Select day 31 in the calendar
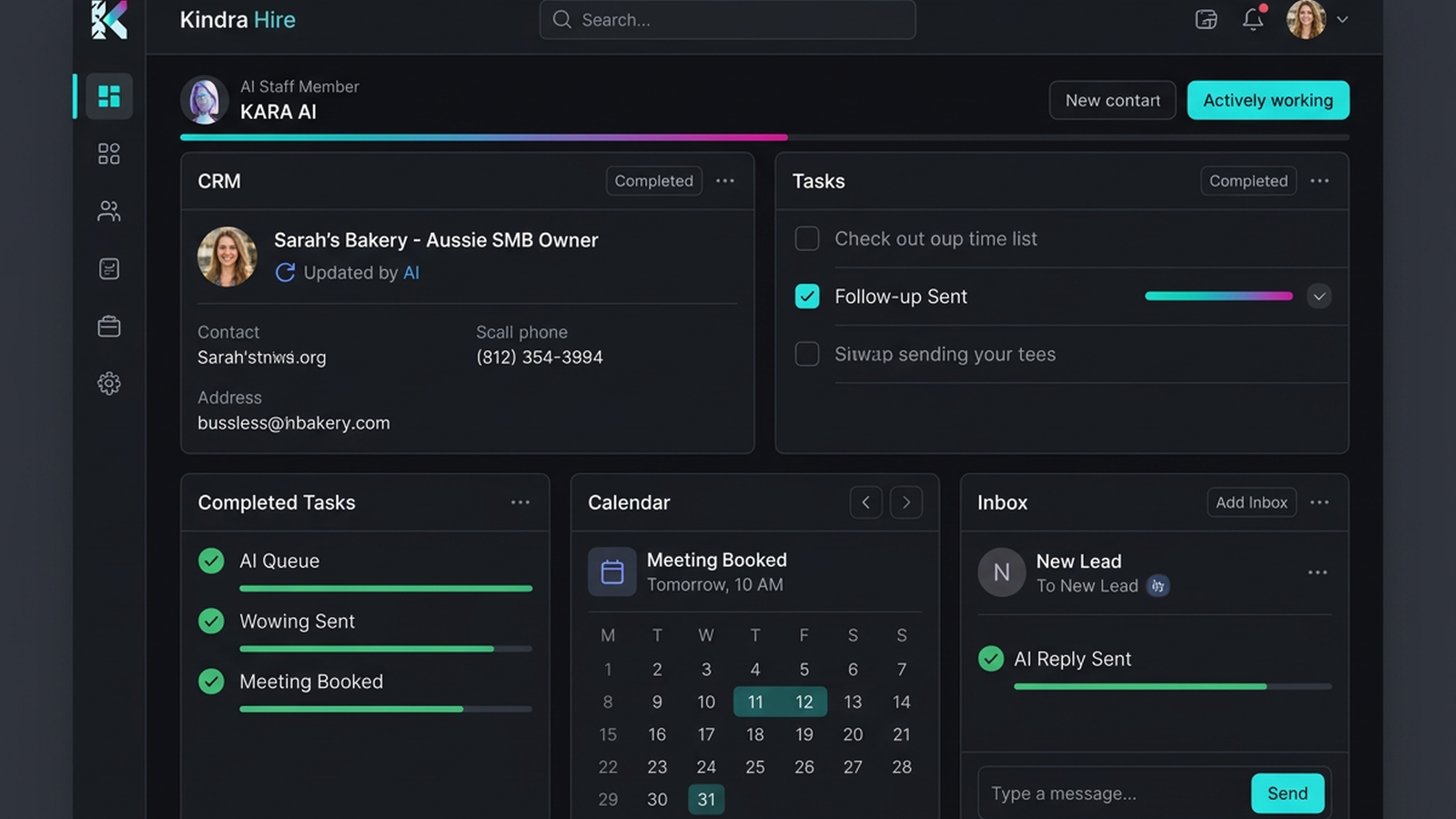The height and width of the screenshot is (819, 1456). point(706,799)
